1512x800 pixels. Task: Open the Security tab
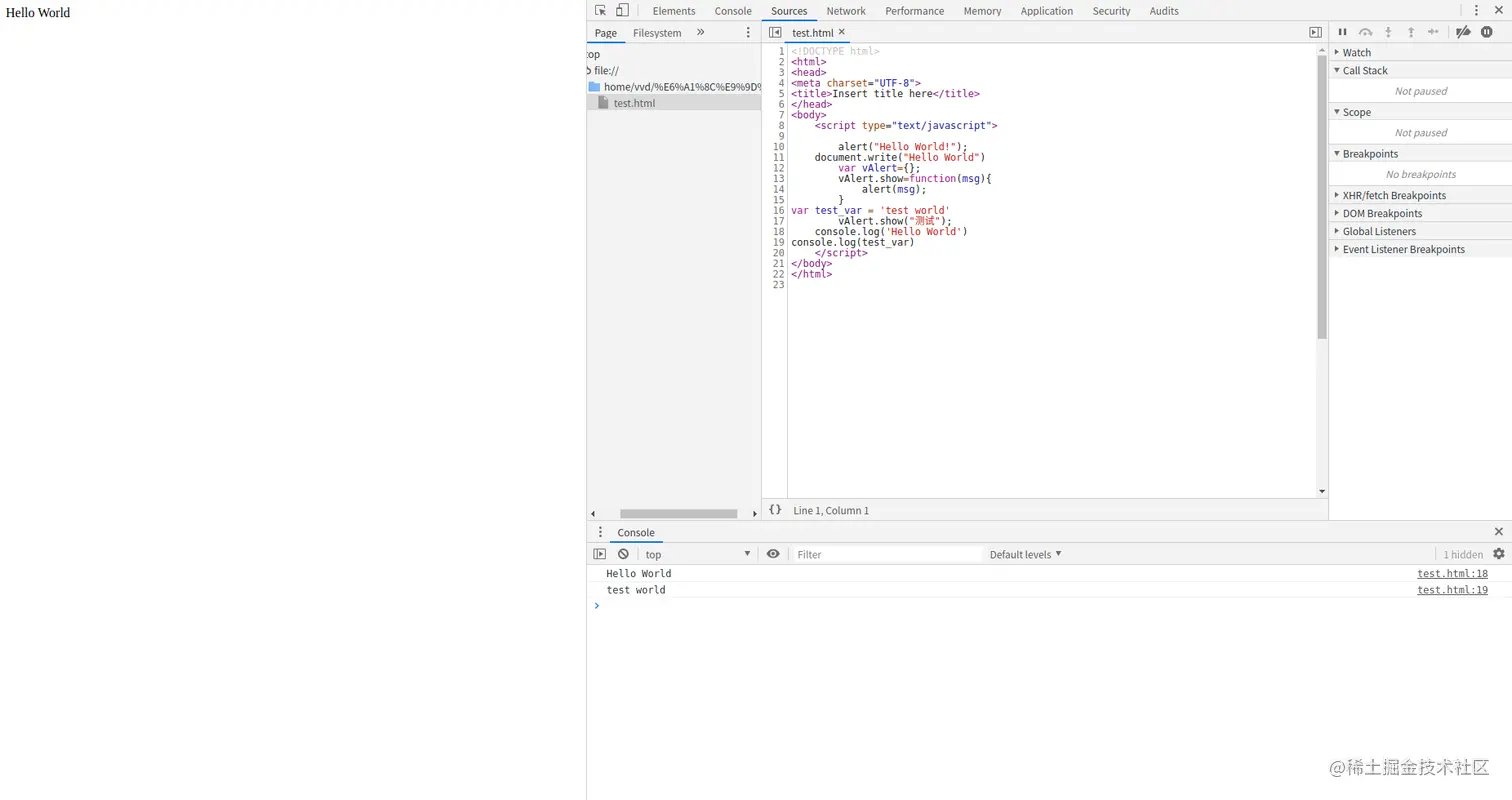pos(1111,11)
